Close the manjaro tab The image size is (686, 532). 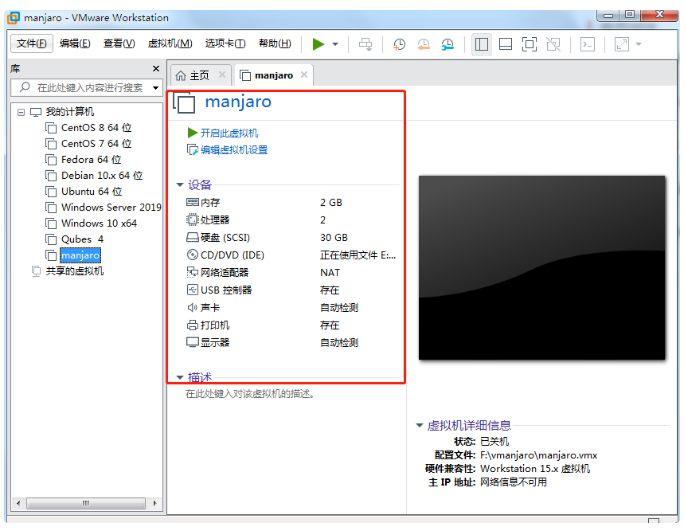(x=304, y=75)
